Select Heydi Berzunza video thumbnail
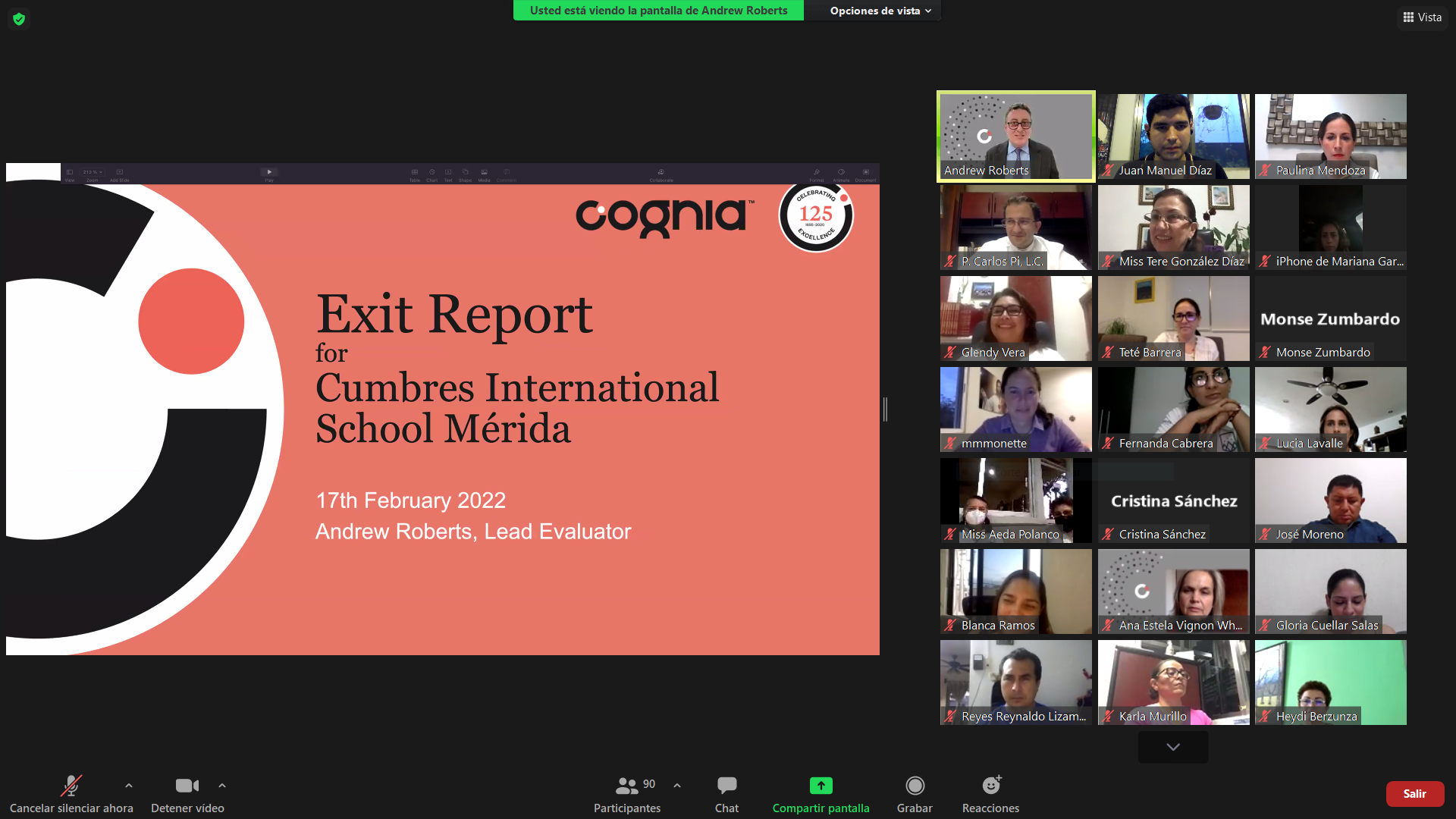 1331,682
